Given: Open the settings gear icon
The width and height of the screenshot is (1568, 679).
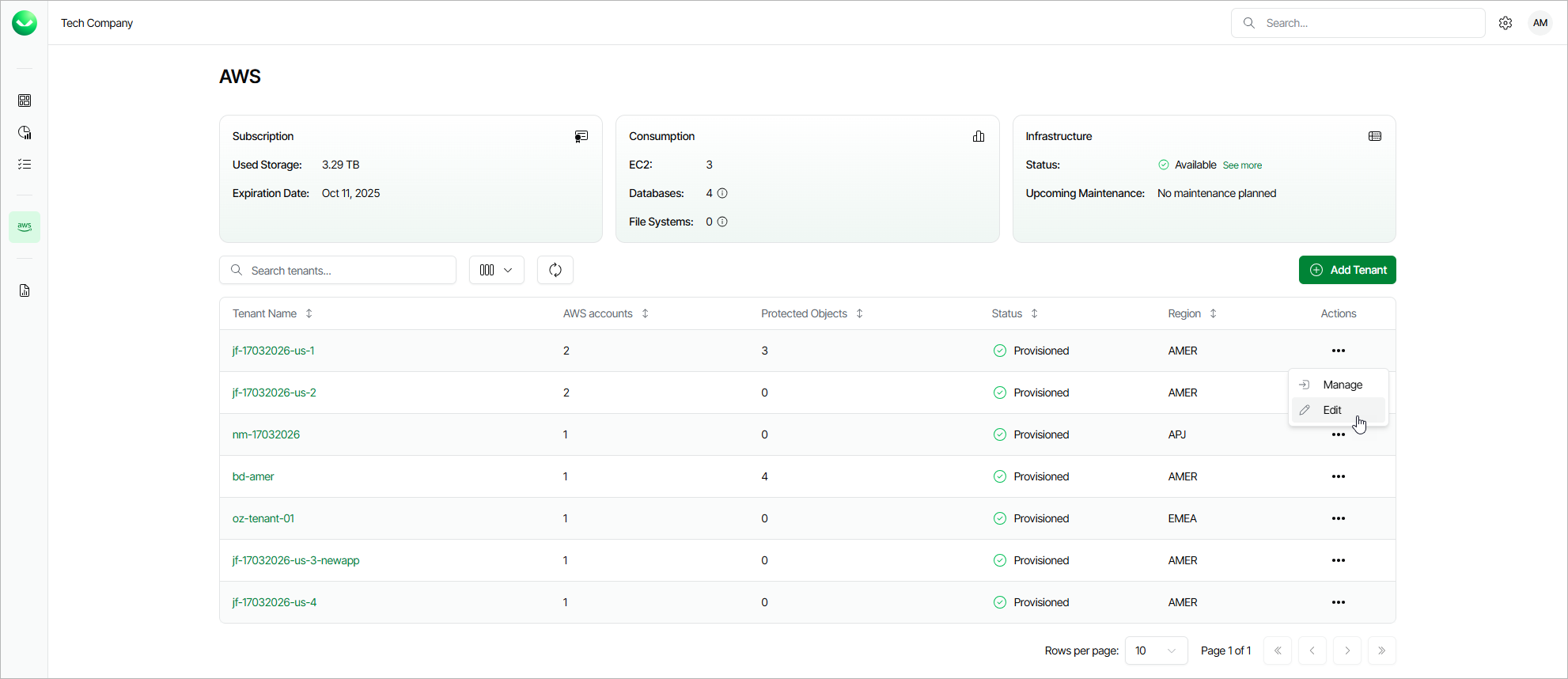Looking at the screenshot, I should pos(1506,23).
